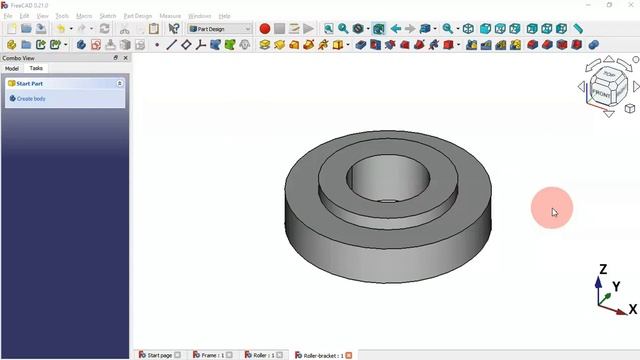Refresh and recompute the document

click(104, 29)
